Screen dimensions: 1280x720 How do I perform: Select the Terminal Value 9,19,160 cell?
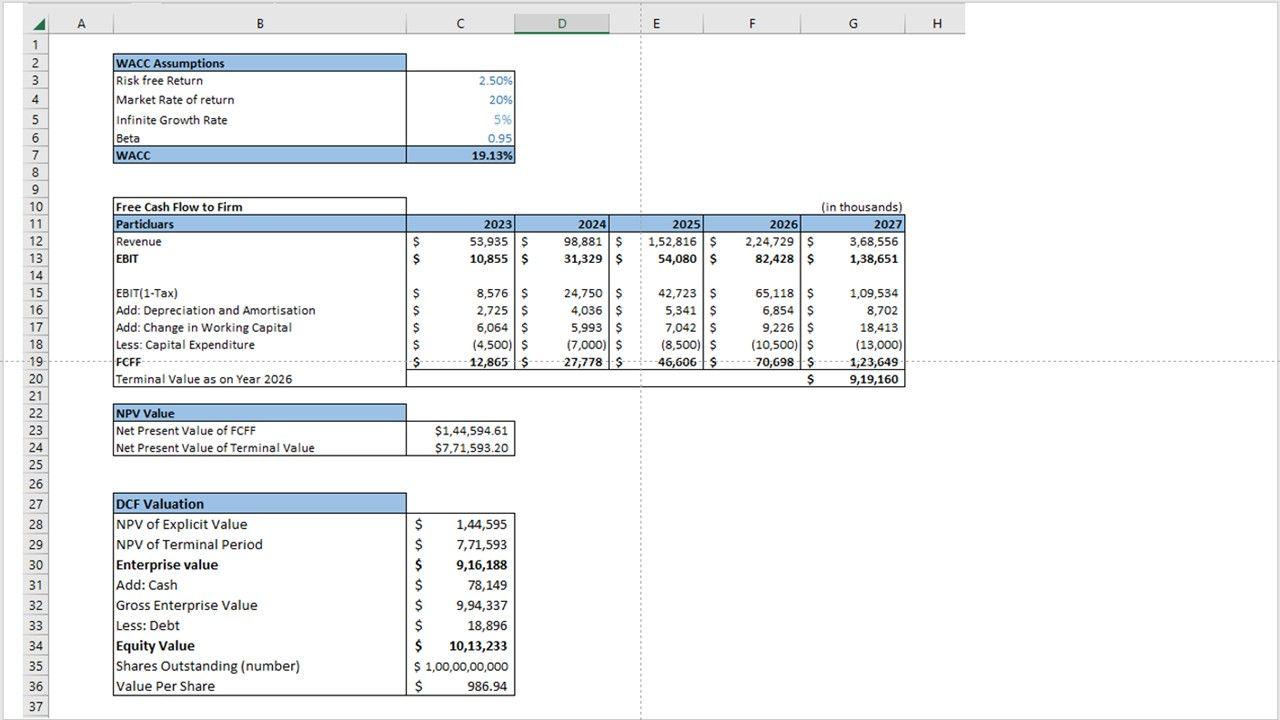coord(855,380)
